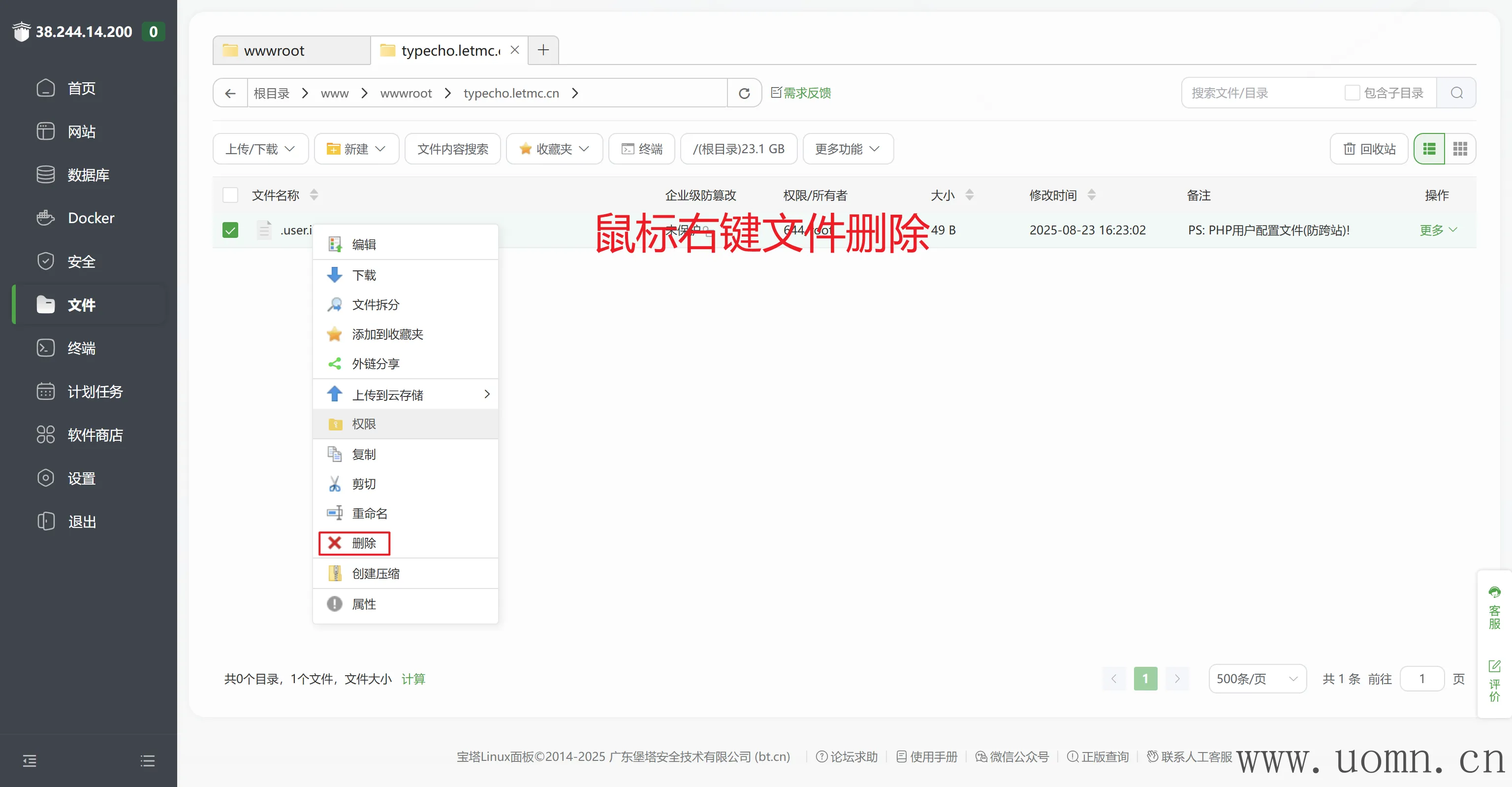This screenshot has width=1512, height=787.
Task: Expand the 上传/下载 dropdown
Action: tap(260, 149)
